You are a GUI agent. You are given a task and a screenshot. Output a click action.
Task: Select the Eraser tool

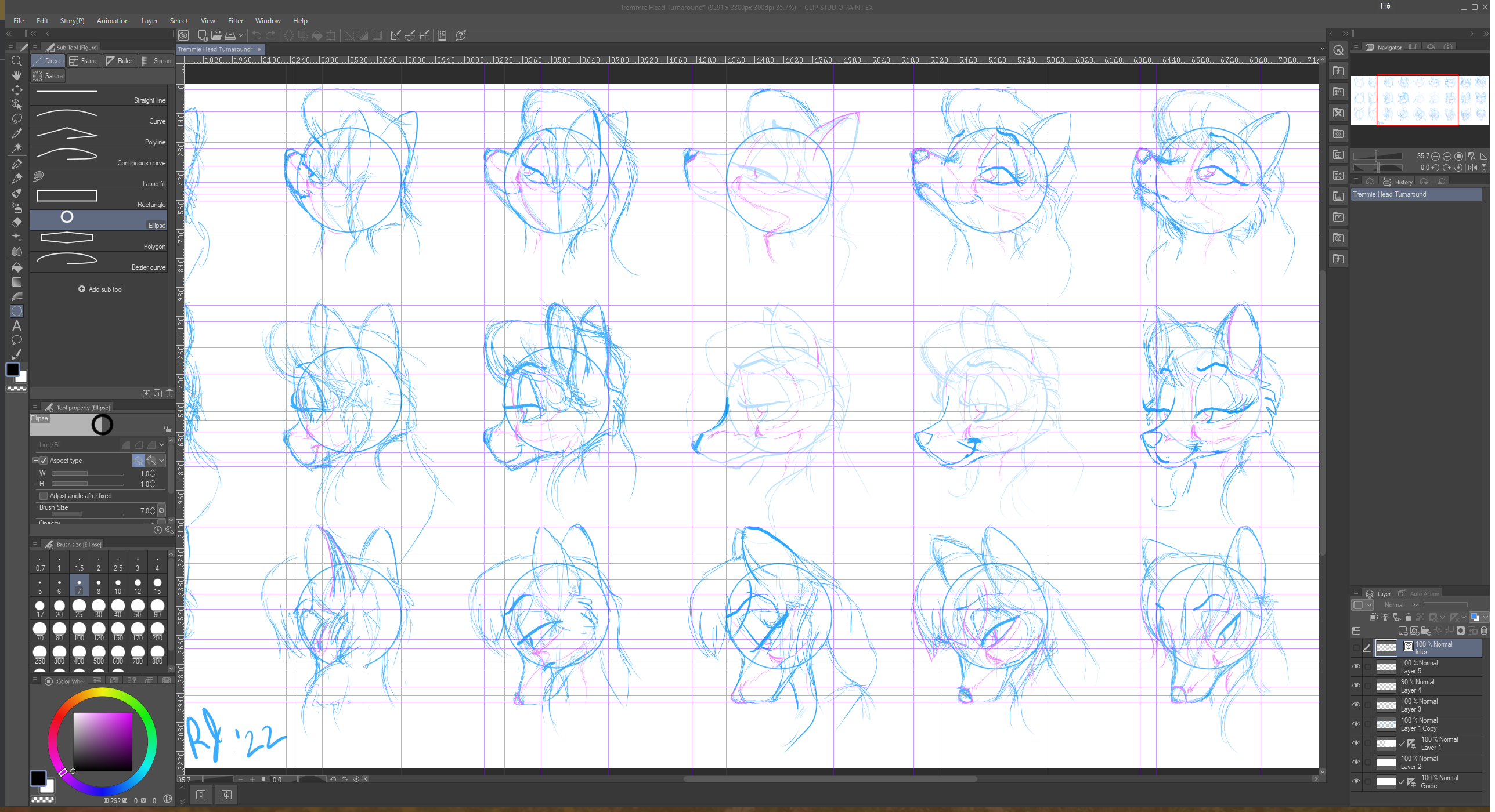click(x=17, y=222)
